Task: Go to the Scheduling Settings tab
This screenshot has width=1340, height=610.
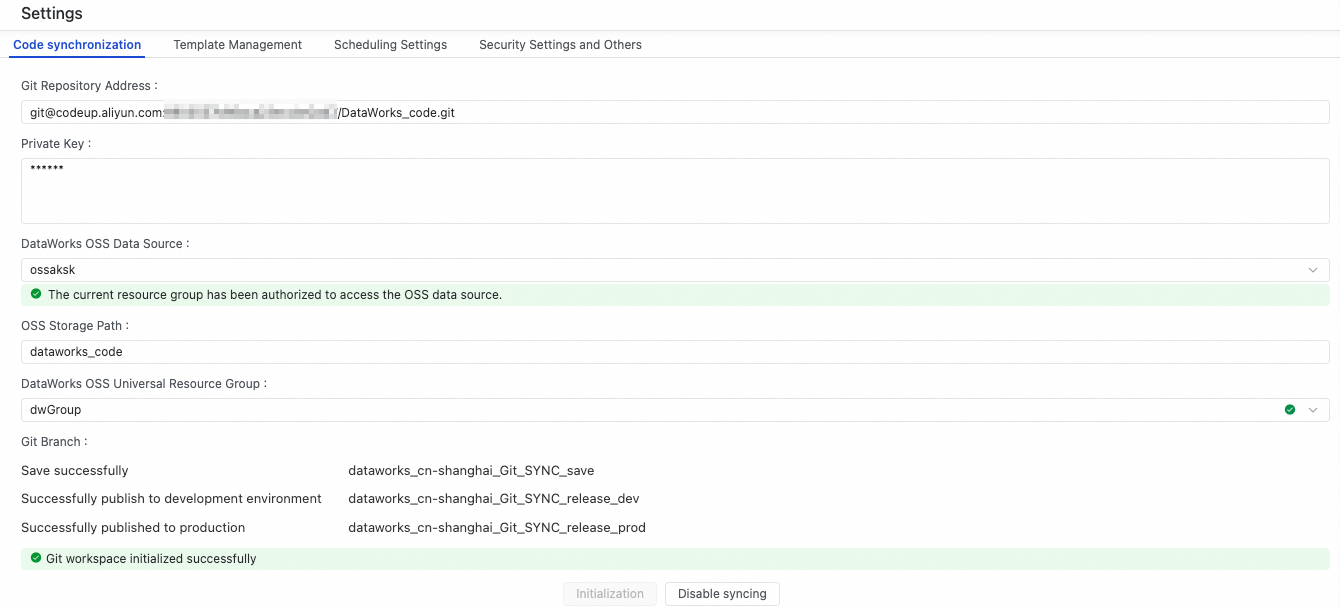Action: pos(390,45)
